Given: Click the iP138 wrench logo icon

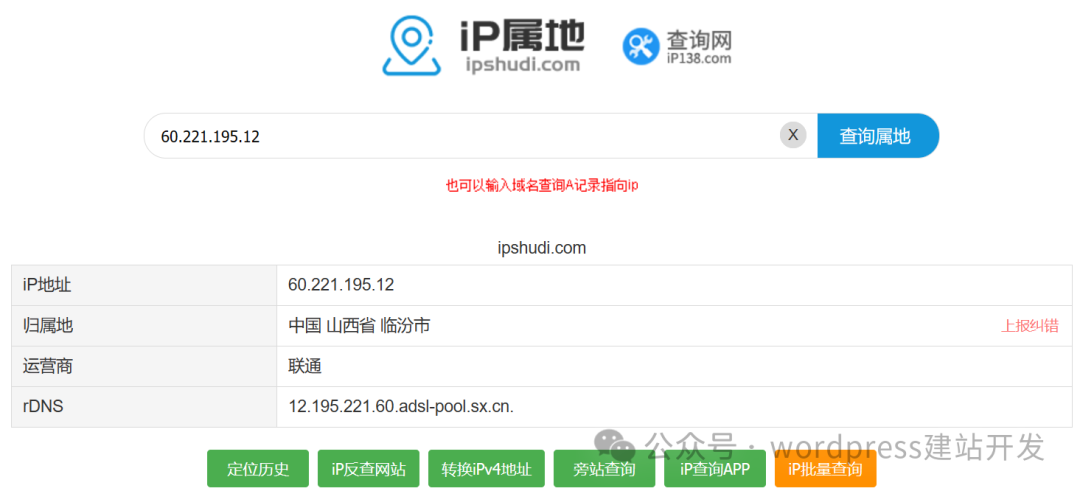Looking at the screenshot, I should [x=640, y=45].
